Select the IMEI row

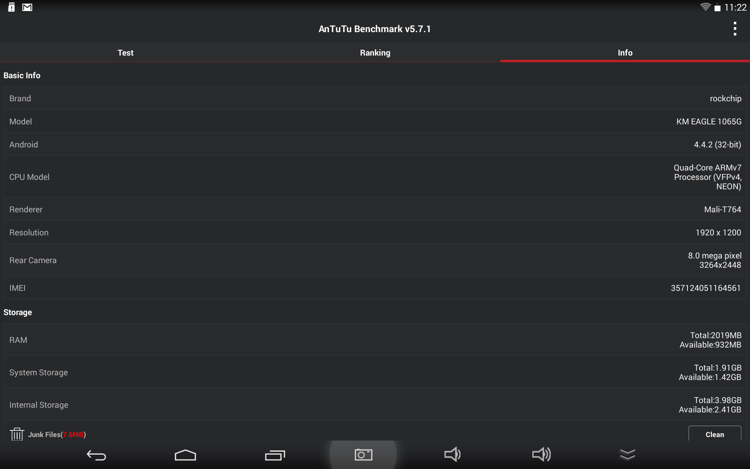pos(375,288)
